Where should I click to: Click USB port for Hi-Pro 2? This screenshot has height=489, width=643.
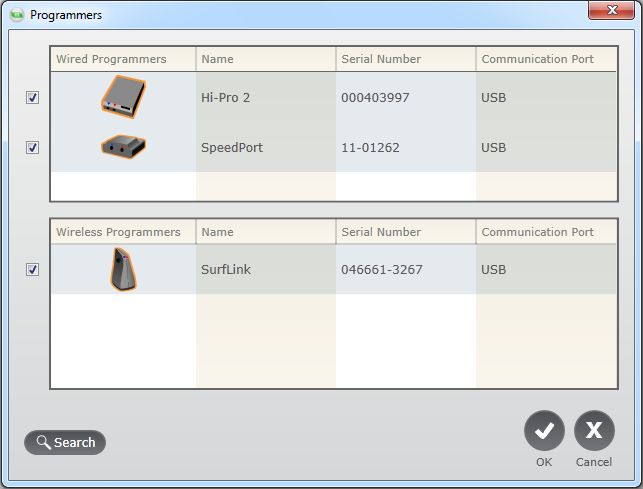(x=494, y=98)
